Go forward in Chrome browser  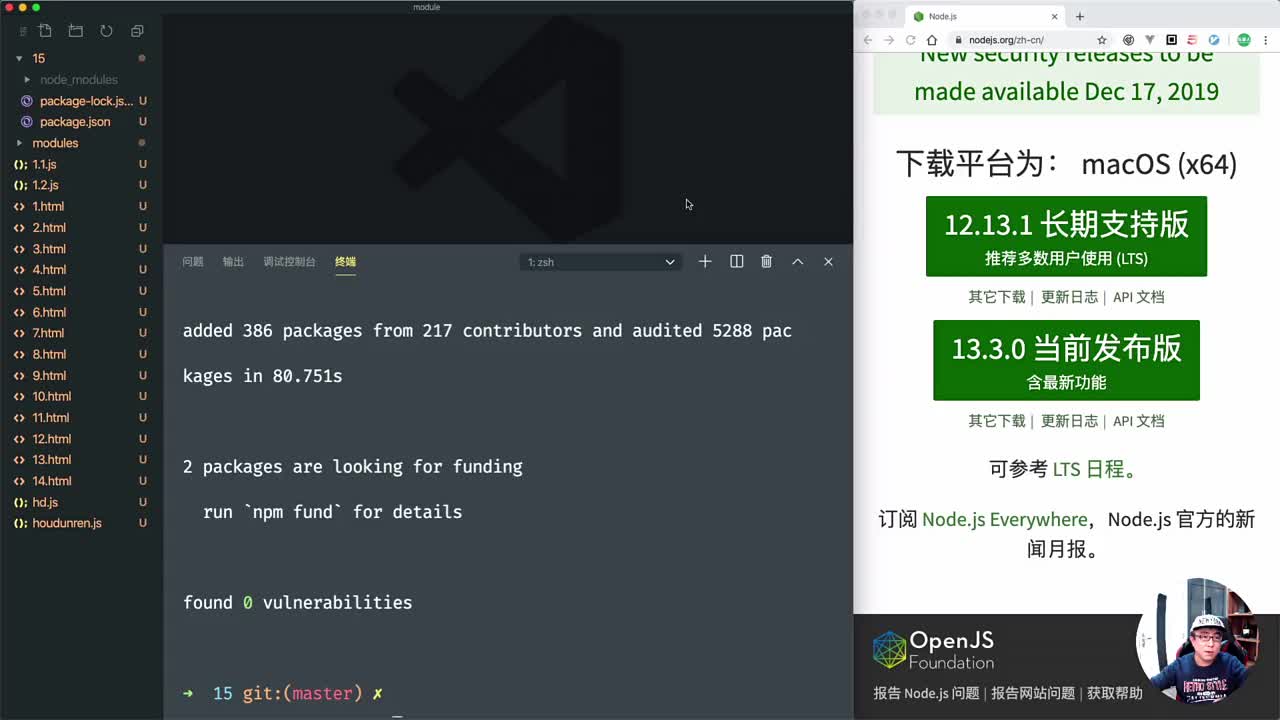(889, 40)
